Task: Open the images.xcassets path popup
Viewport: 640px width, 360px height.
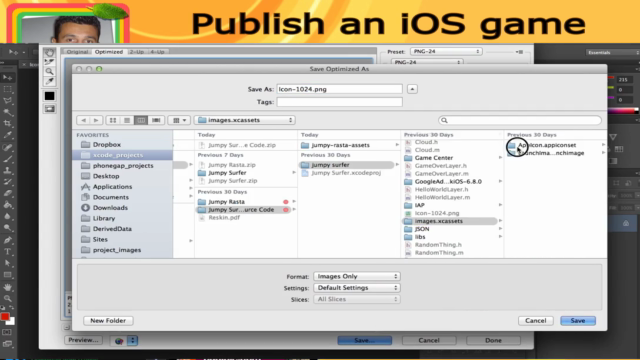Action: pyautogui.click(x=244, y=120)
